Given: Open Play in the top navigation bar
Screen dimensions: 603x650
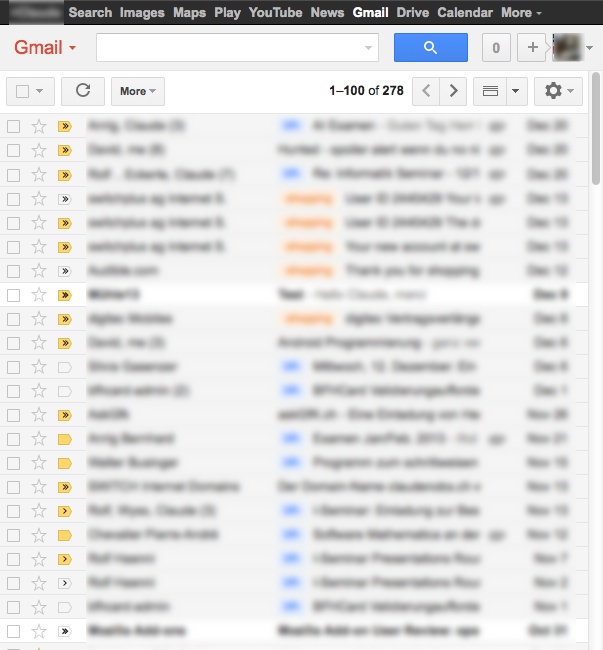Looking at the screenshot, I should 228,12.
